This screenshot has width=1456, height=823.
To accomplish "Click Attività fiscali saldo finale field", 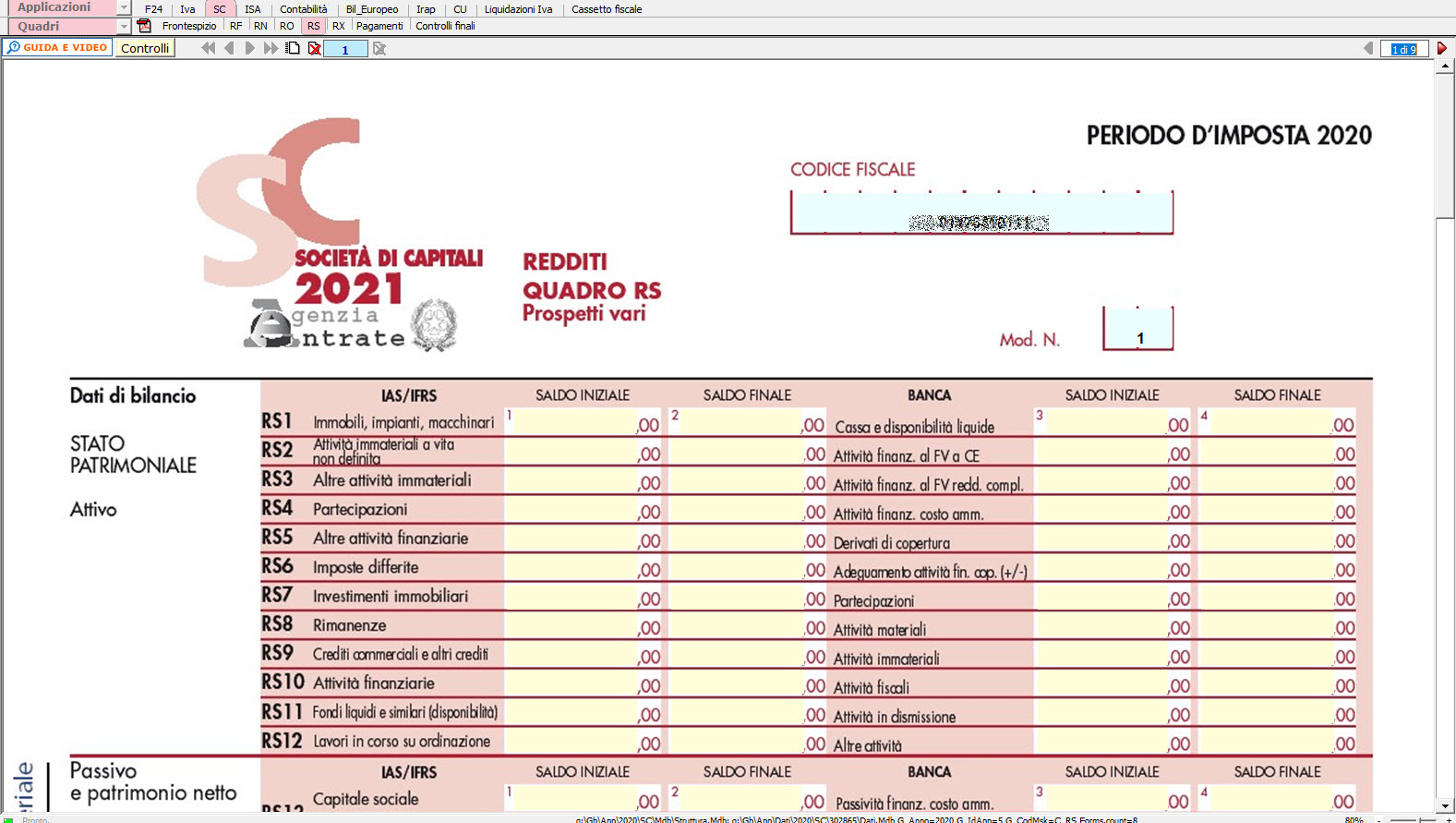I will 1278,684.
